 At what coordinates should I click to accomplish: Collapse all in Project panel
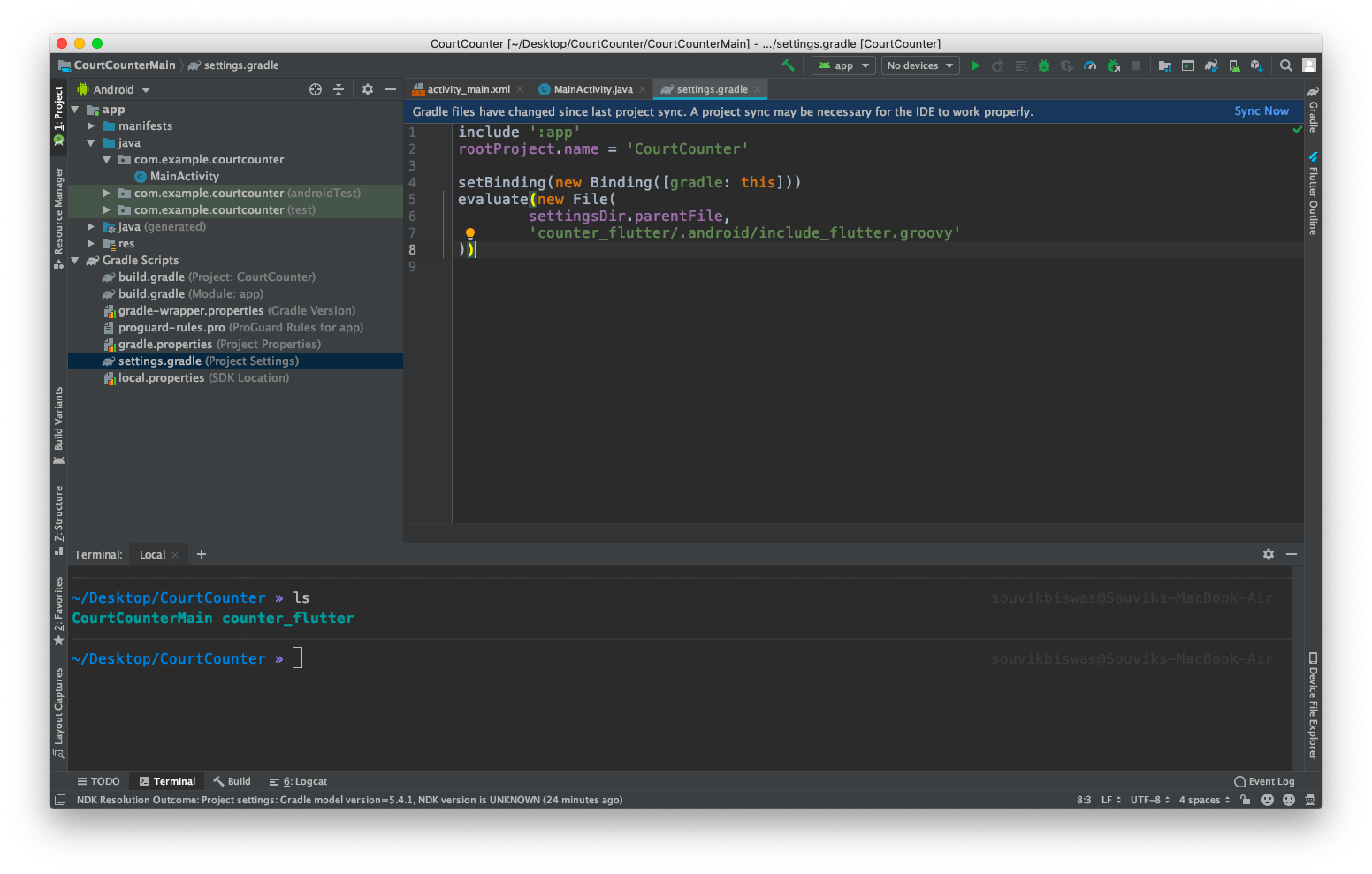coord(339,89)
